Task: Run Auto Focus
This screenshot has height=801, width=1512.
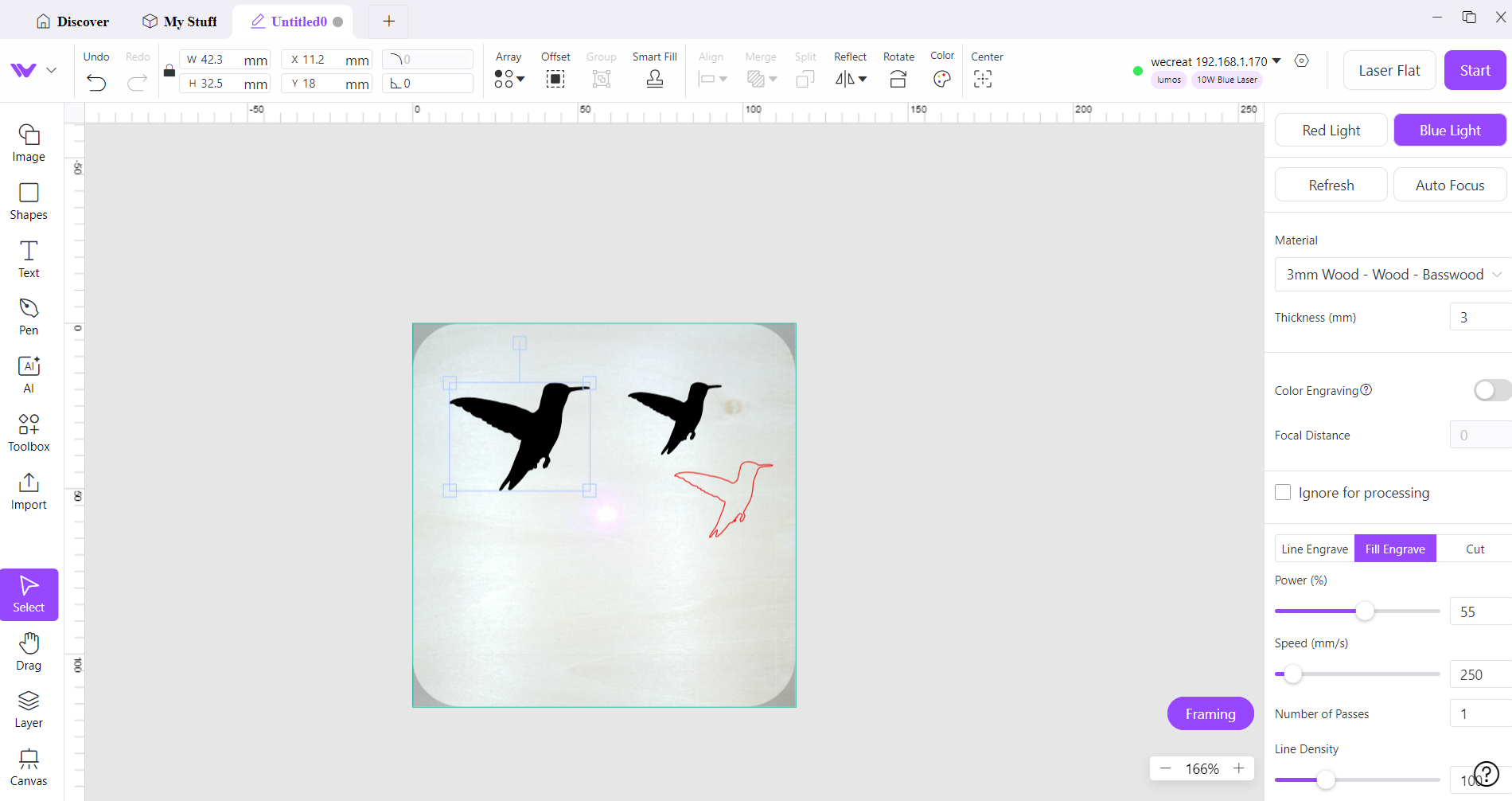Action: 1450,185
